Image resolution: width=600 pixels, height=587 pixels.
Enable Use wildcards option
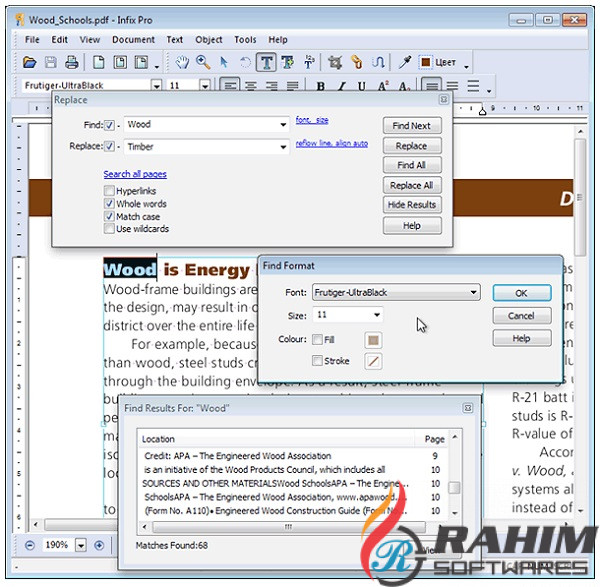click(109, 228)
